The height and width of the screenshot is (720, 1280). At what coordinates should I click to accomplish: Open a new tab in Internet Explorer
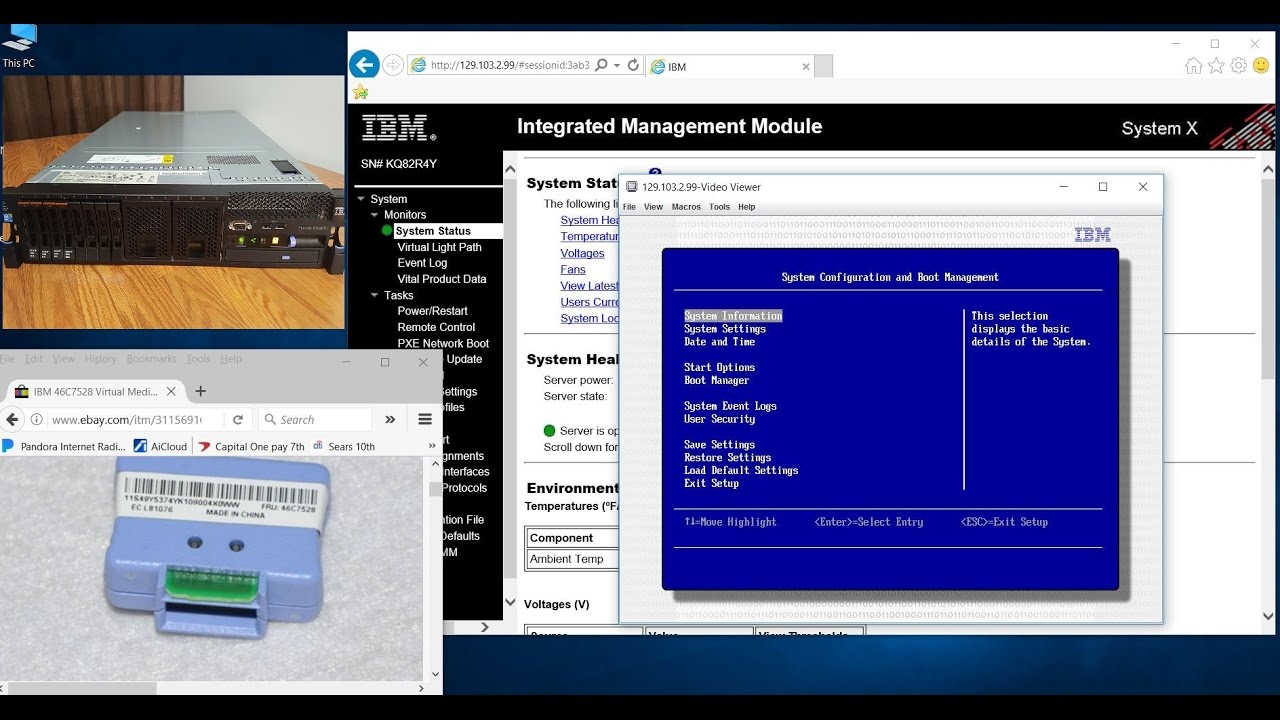pos(823,67)
